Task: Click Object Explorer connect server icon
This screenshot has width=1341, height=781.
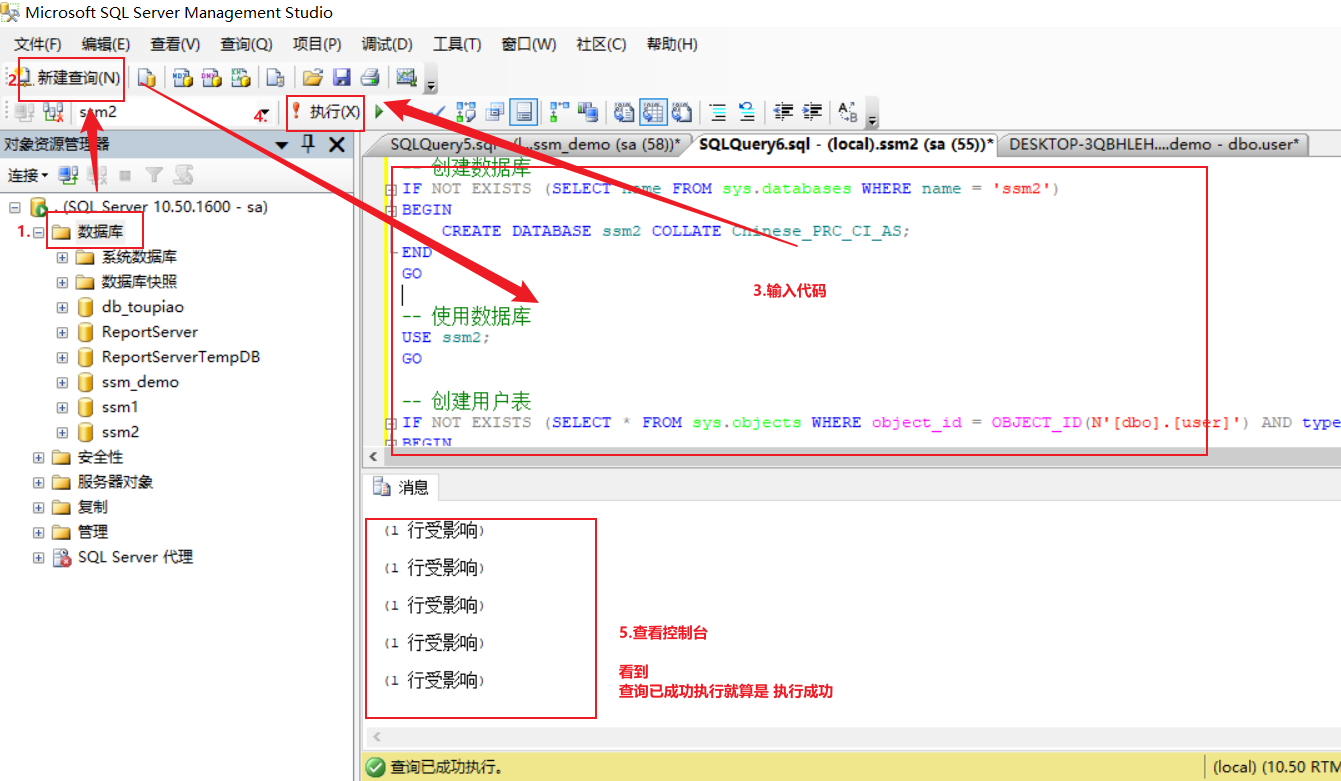Action: coord(68,175)
